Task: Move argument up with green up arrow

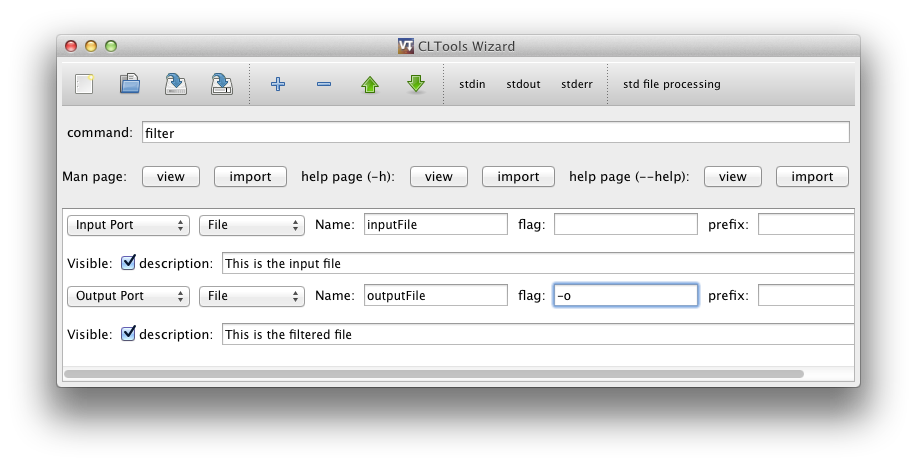Action: click(370, 86)
